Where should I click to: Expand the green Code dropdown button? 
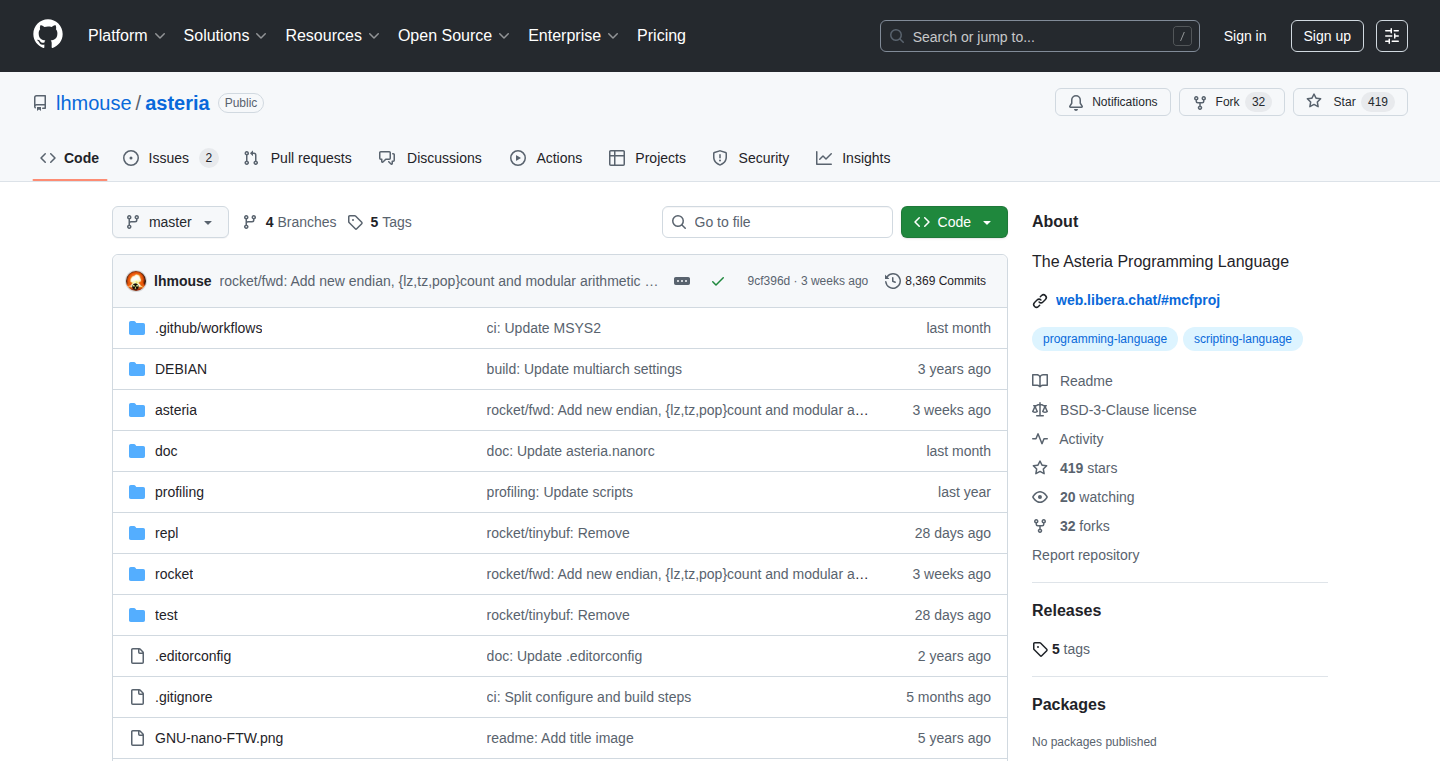[954, 222]
